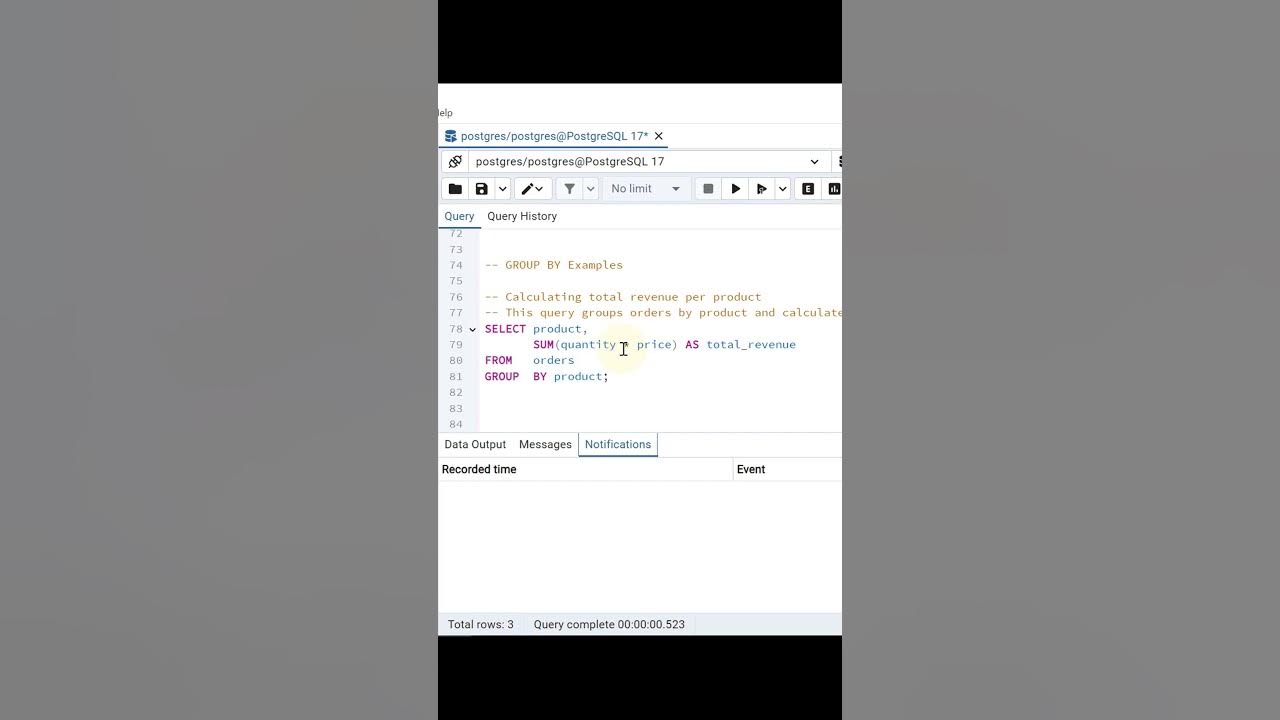1280x720 pixels.
Task: Click the SUM function keyword
Action: [543, 345]
